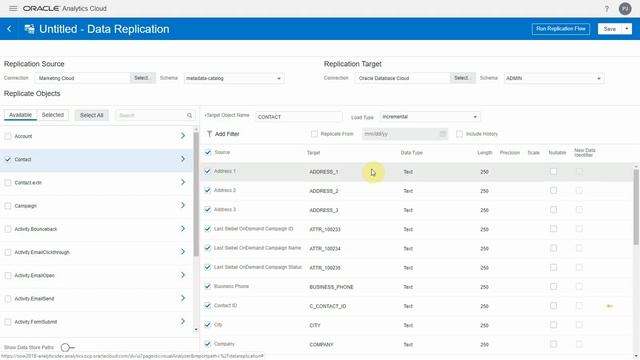Check the Account object checkbox
The height and width of the screenshot is (360, 640).
8,136
